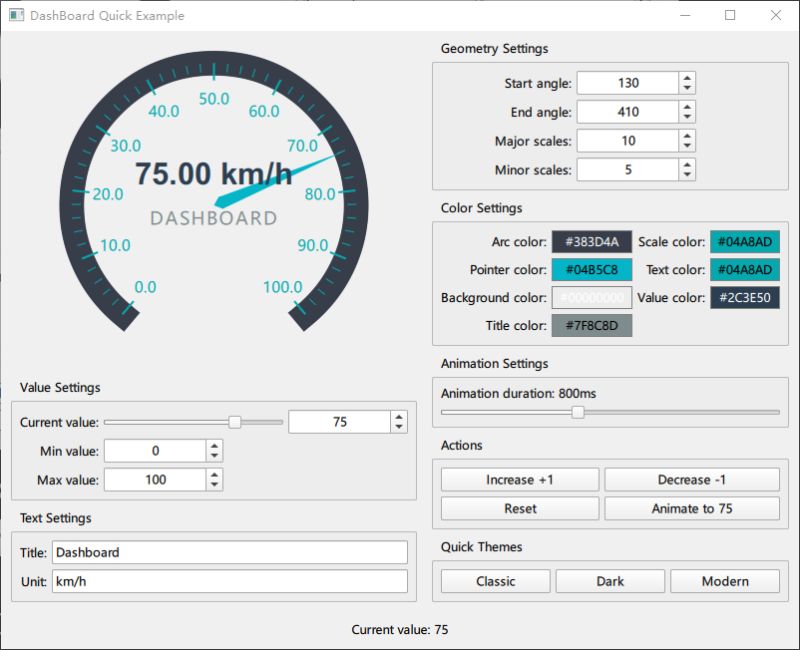Viewport: 800px width, 650px height.
Task: Click the Decrease -1 button
Action: pos(692,480)
